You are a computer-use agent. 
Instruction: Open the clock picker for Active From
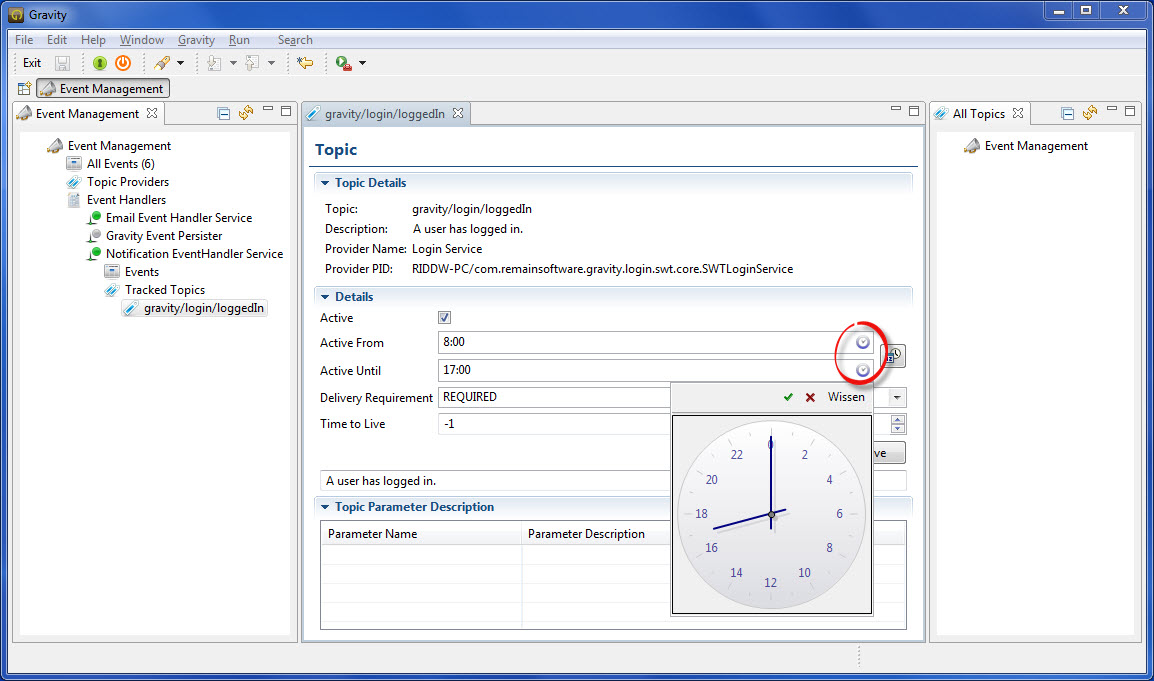click(863, 343)
